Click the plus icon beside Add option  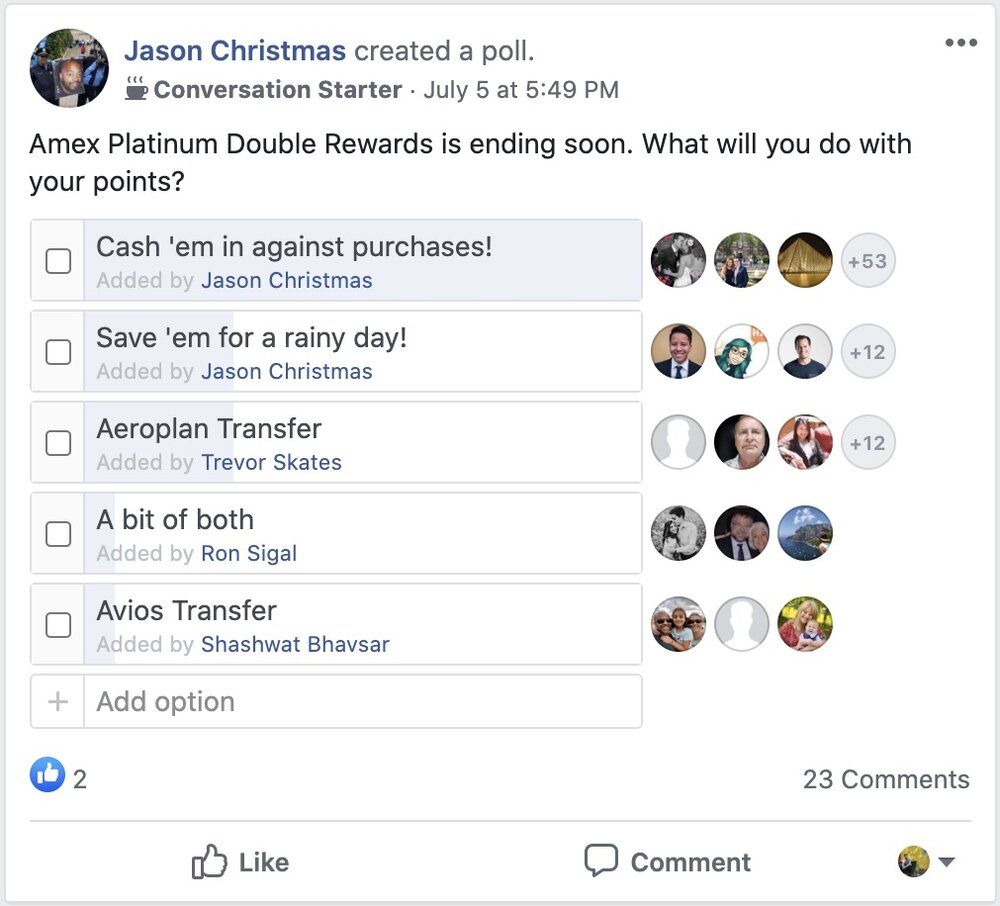tap(58, 702)
